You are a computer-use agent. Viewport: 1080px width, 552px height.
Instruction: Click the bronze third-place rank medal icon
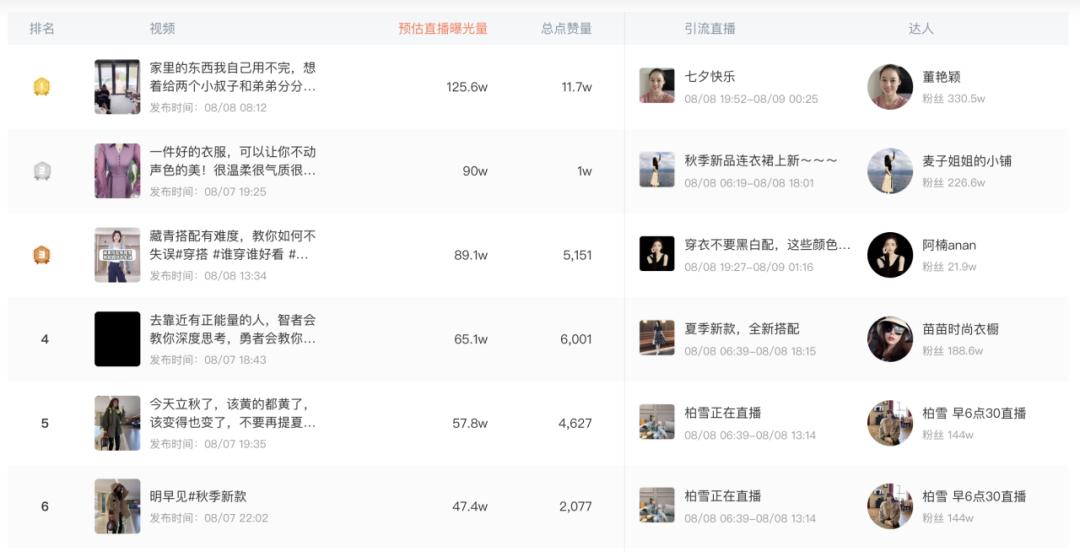tap(42, 255)
